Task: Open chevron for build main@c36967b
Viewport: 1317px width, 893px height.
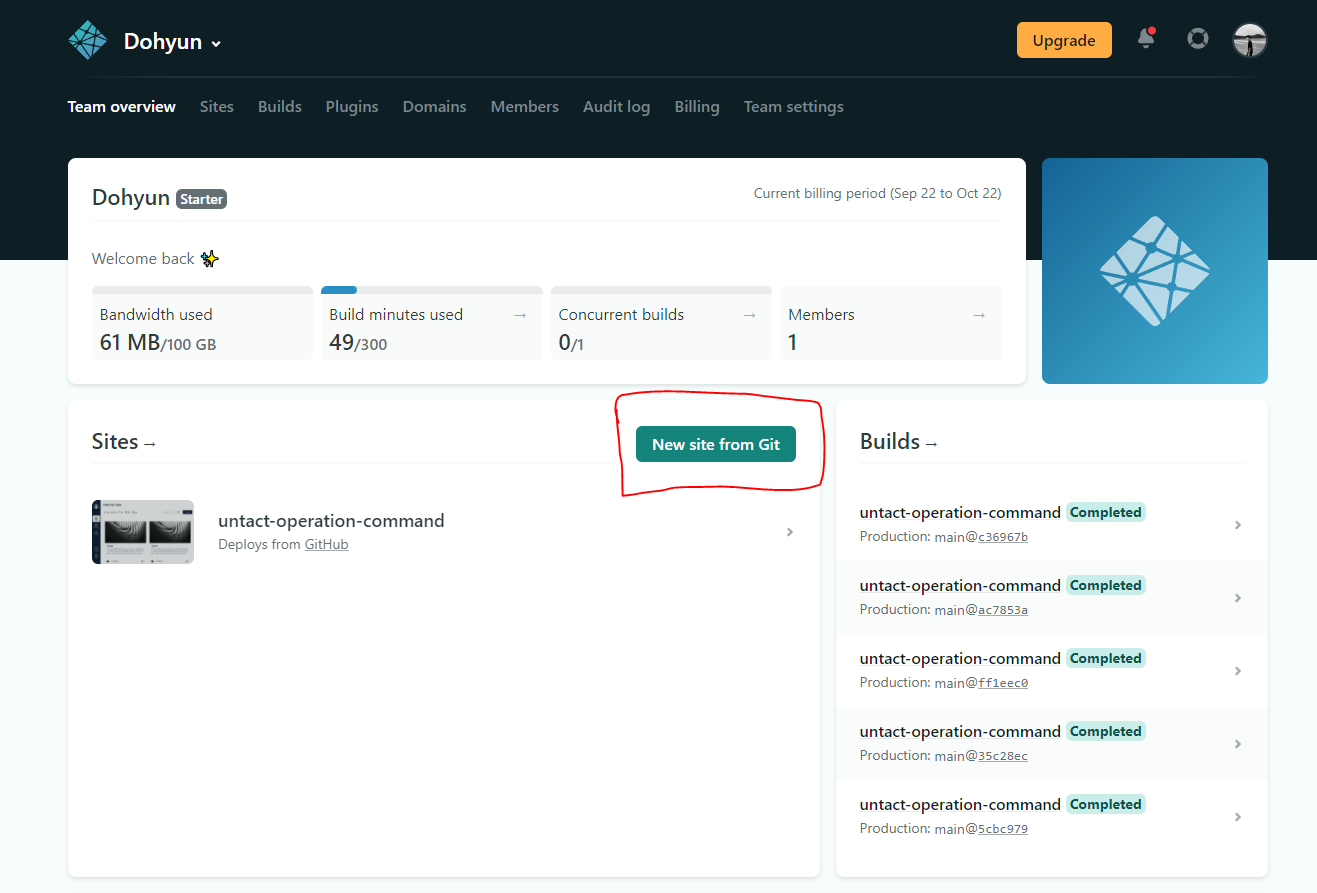Action: point(1238,525)
